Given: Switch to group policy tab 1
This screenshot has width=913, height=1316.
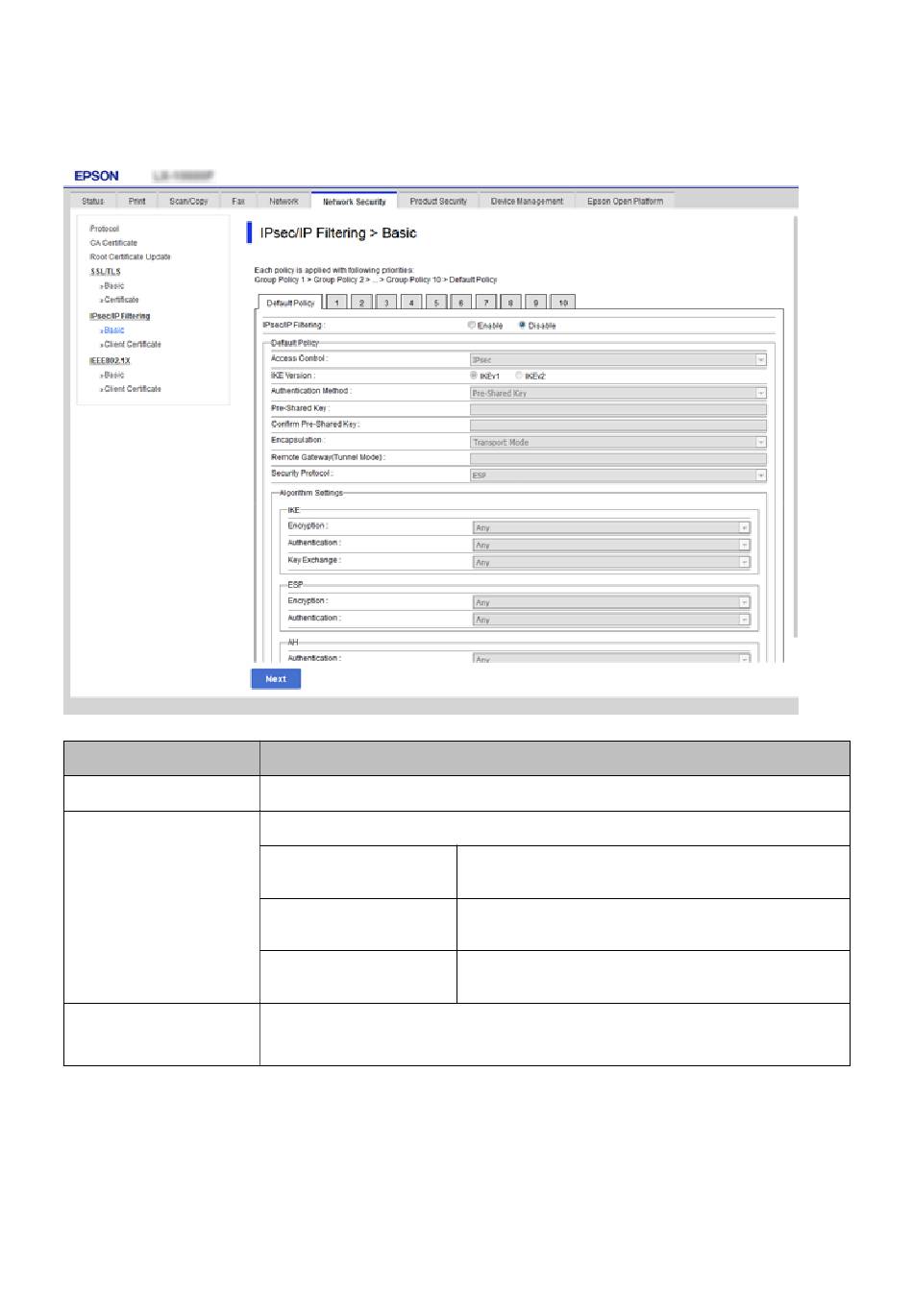Looking at the screenshot, I should (336, 303).
